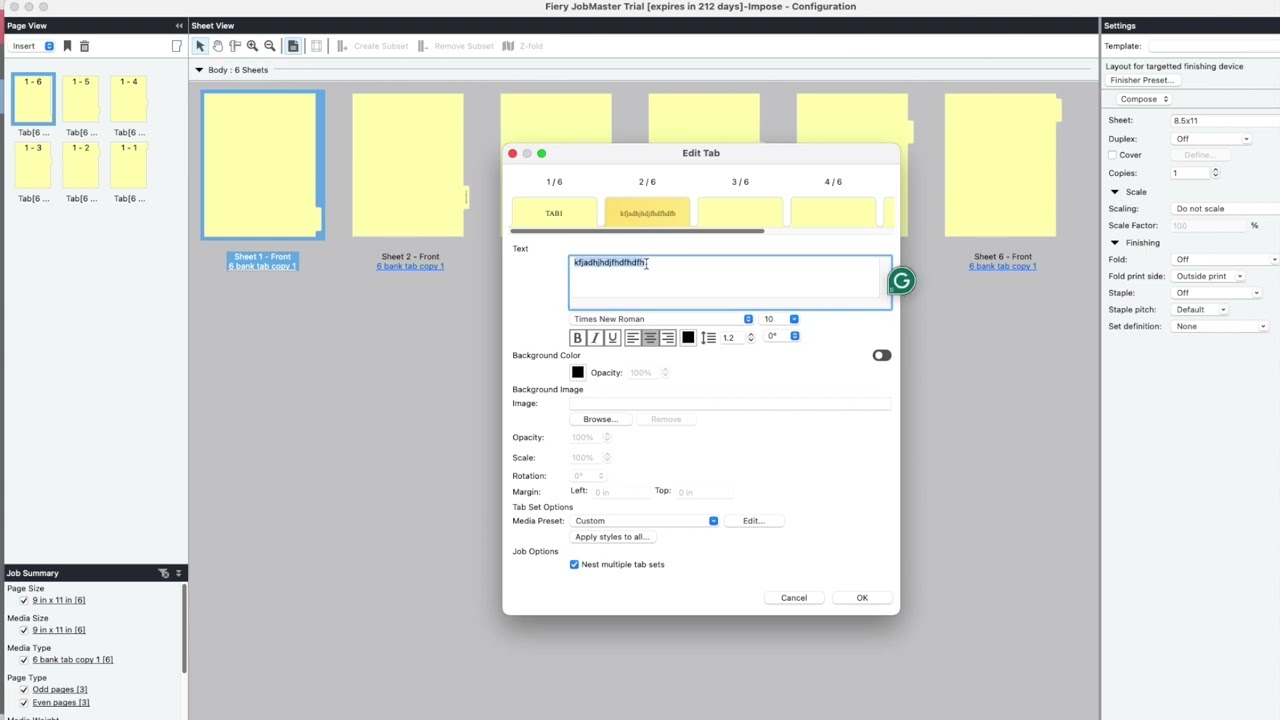Open the text color black swatch
This screenshot has height=720, width=1280.
coord(688,338)
